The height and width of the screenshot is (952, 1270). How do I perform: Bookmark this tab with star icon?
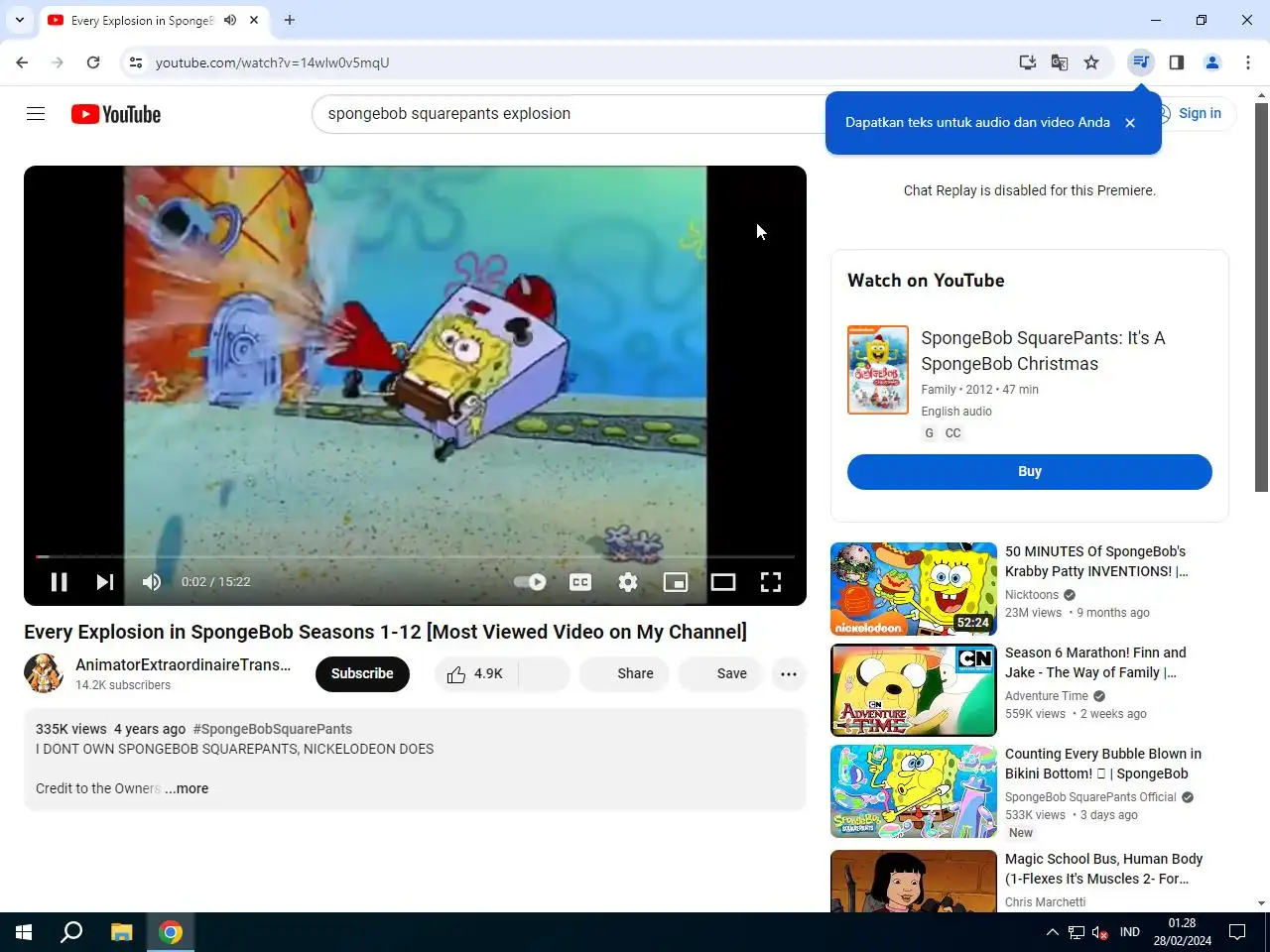pyautogui.click(x=1091, y=62)
